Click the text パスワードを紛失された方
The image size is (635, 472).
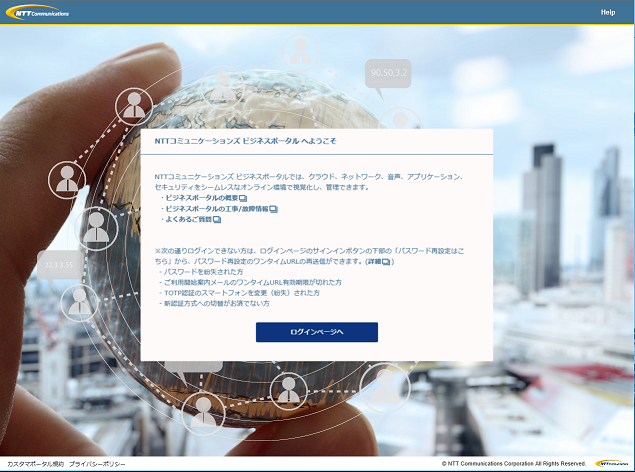coord(203,272)
